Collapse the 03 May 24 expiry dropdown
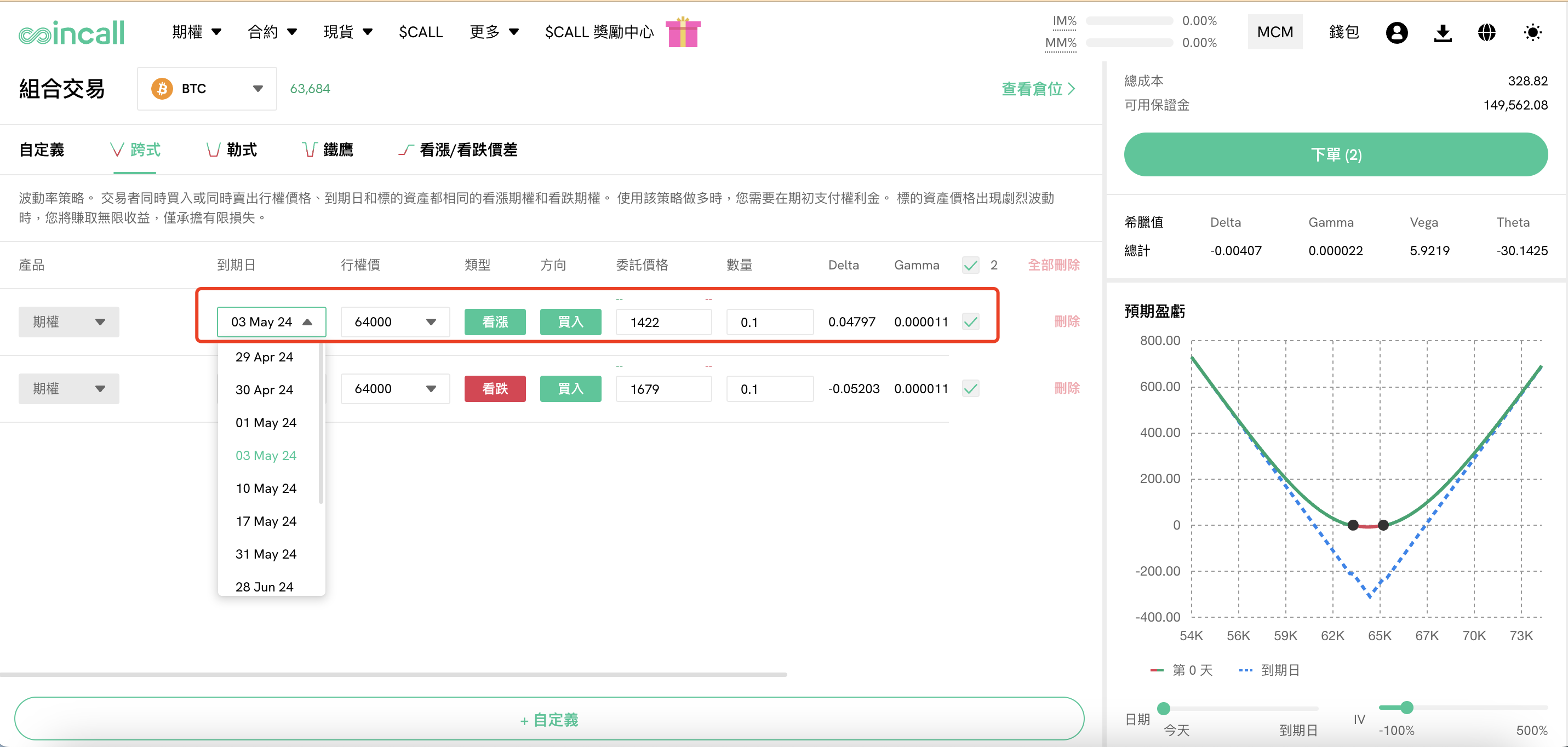The width and height of the screenshot is (1568, 747). point(272,322)
